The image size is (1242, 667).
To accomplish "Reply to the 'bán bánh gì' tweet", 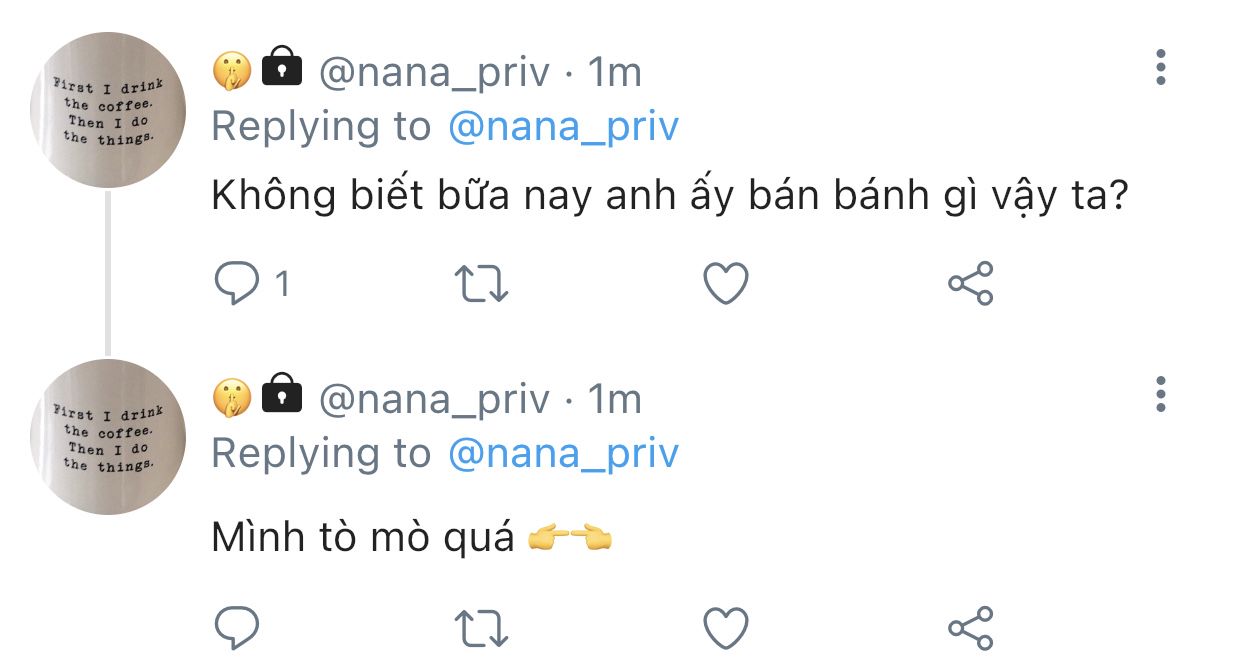I will [x=237, y=284].
